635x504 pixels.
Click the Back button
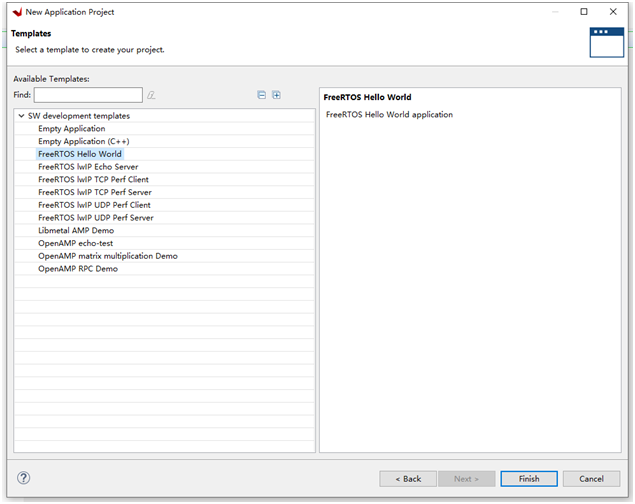click(408, 479)
